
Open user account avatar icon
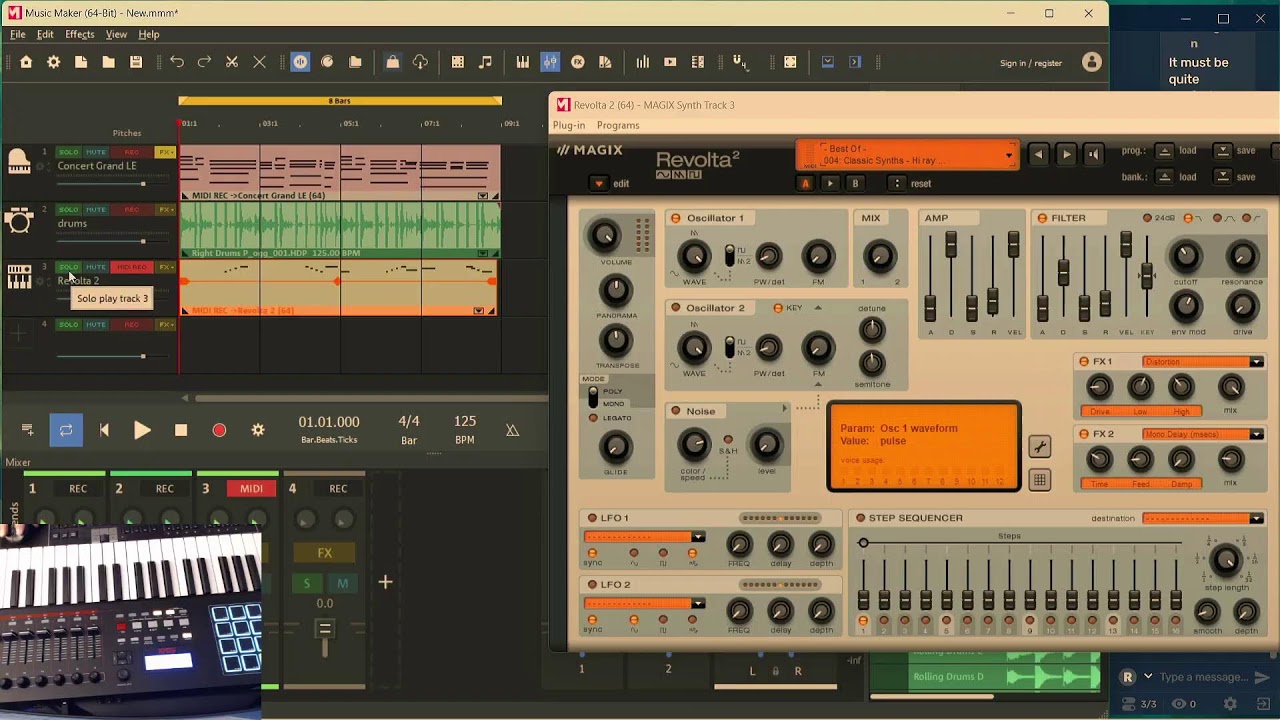(1092, 62)
